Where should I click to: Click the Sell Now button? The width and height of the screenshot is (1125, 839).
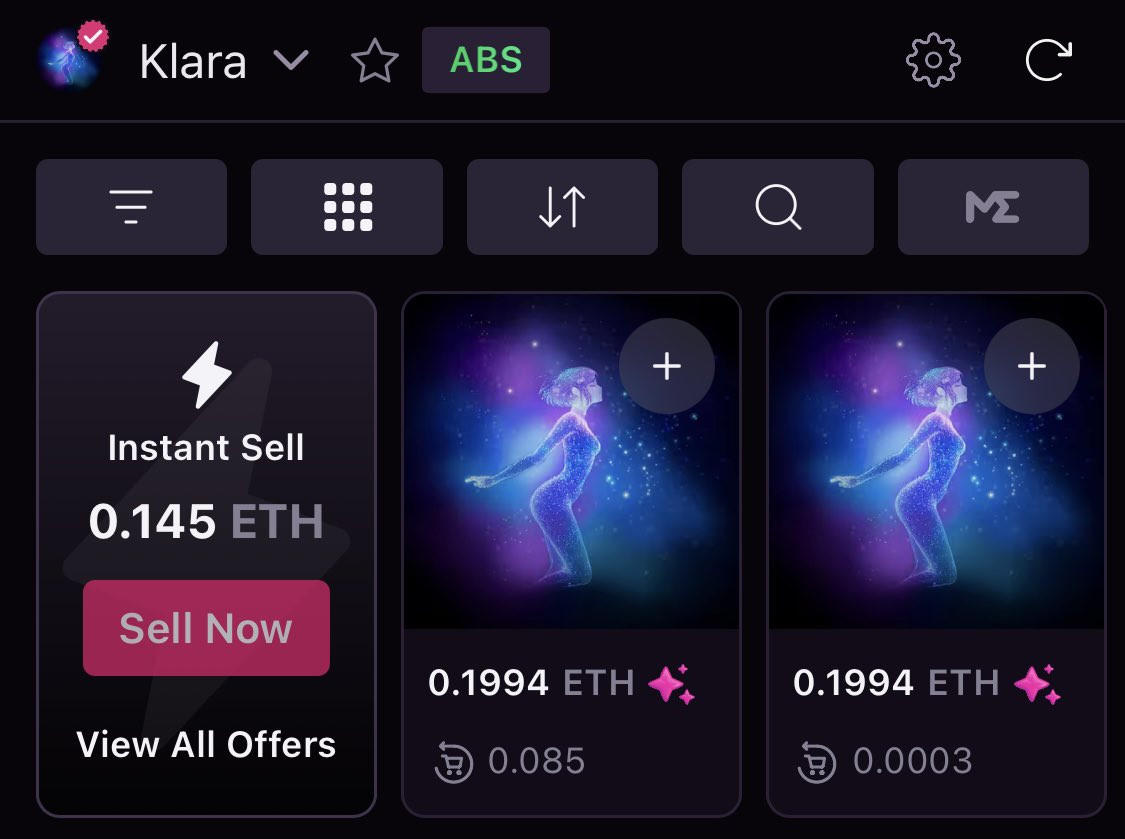click(x=206, y=628)
